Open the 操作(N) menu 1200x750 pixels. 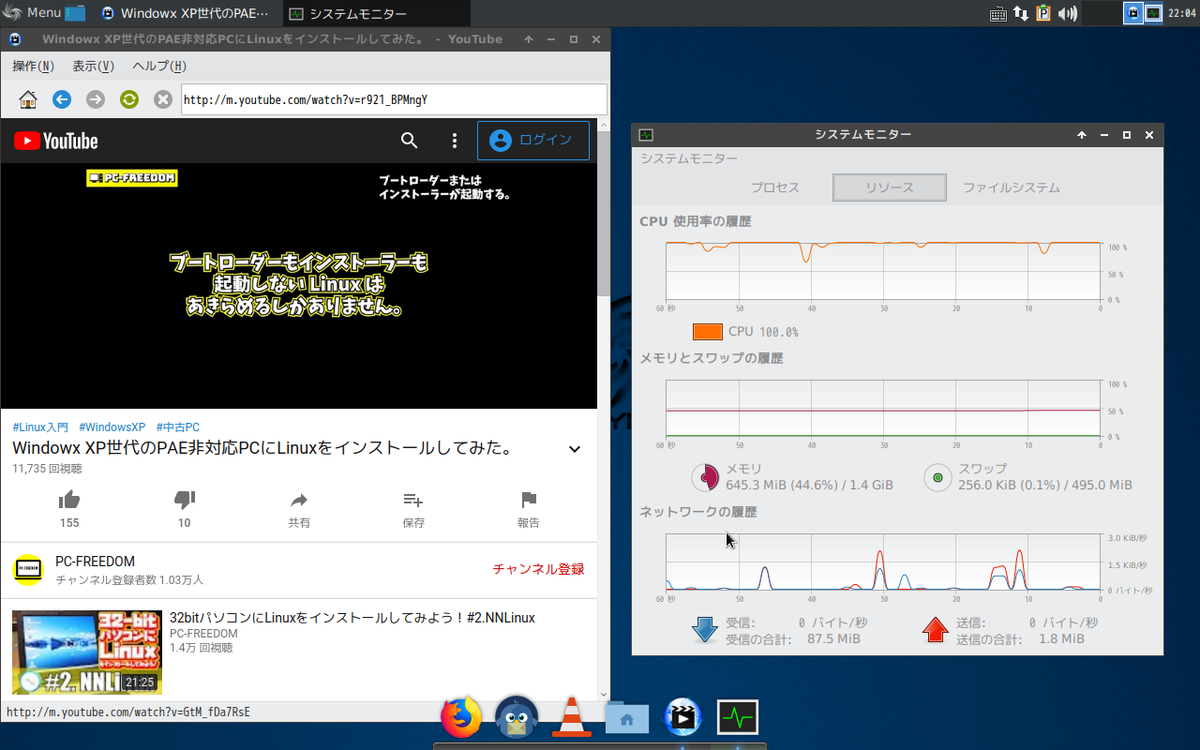point(33,66)
